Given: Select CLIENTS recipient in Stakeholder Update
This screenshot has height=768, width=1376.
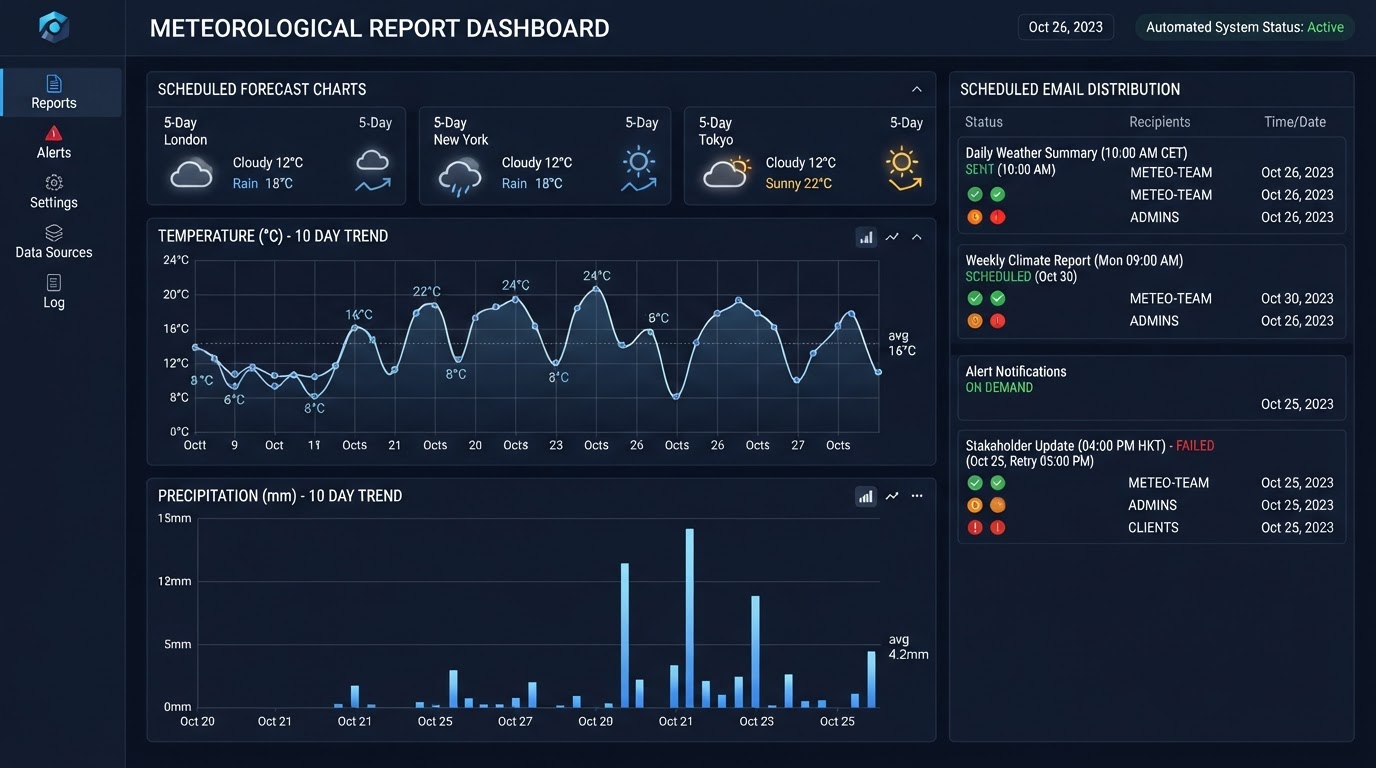Looking at the screenshot, I should tap(1153, 527).
